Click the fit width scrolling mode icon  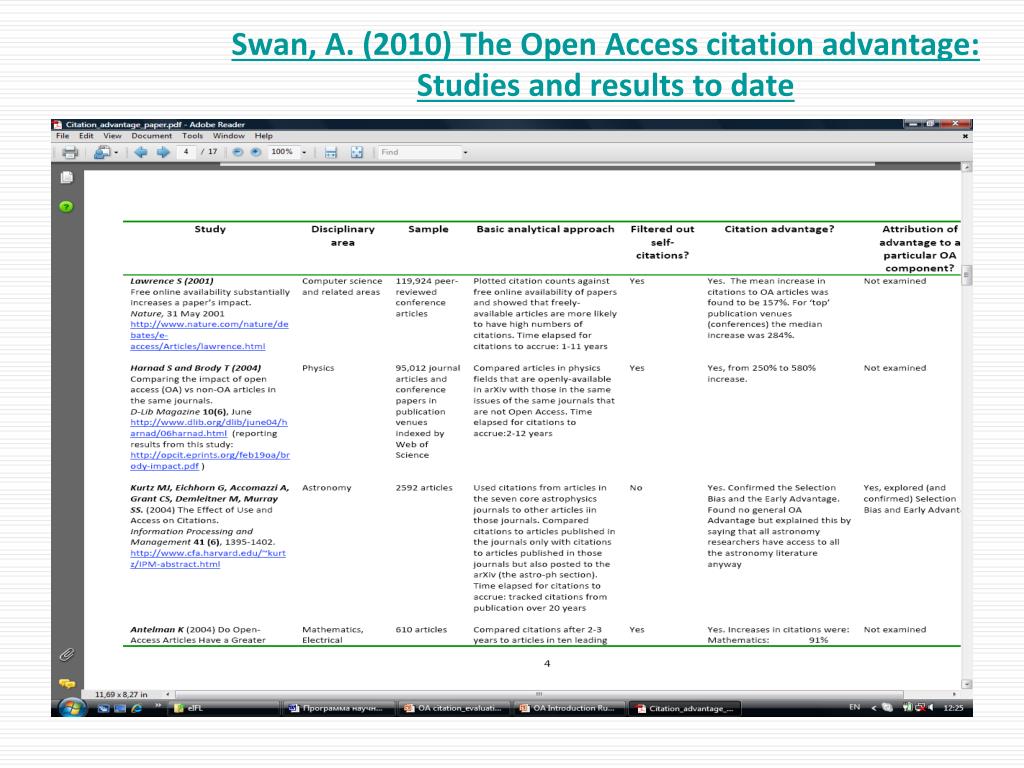(331, 153)
